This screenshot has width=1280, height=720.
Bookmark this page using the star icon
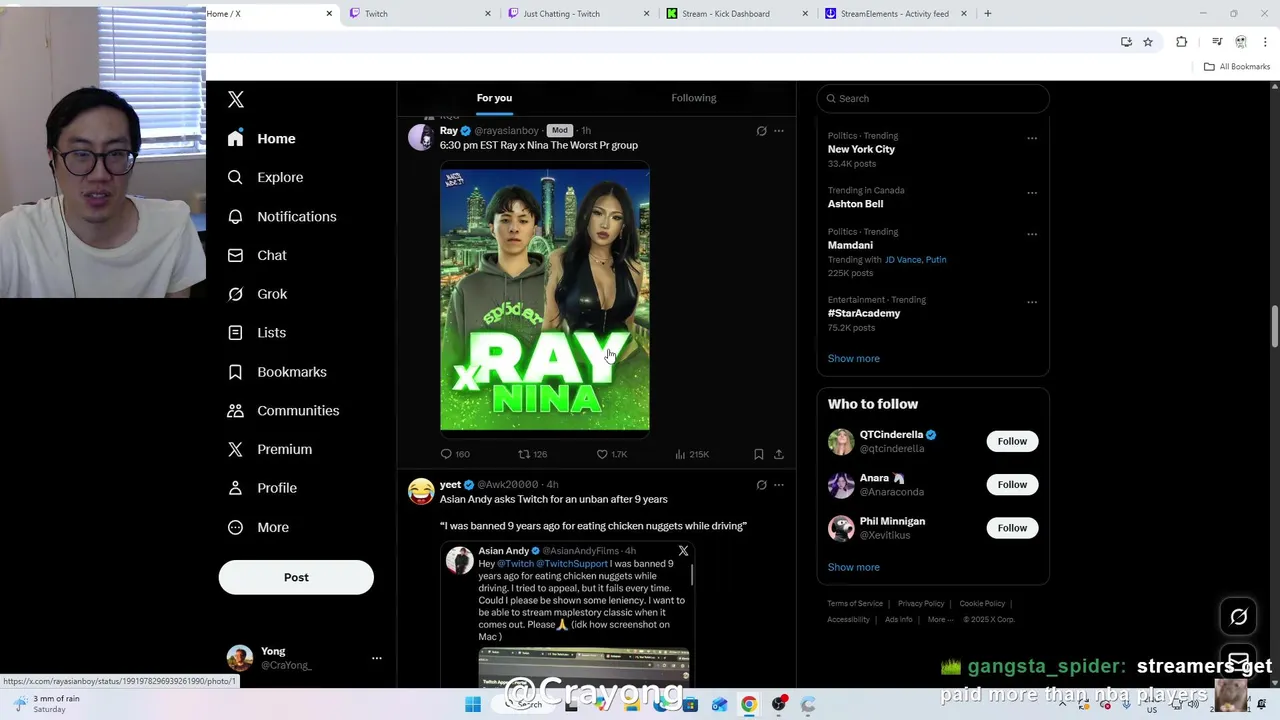coord(1148,41)
